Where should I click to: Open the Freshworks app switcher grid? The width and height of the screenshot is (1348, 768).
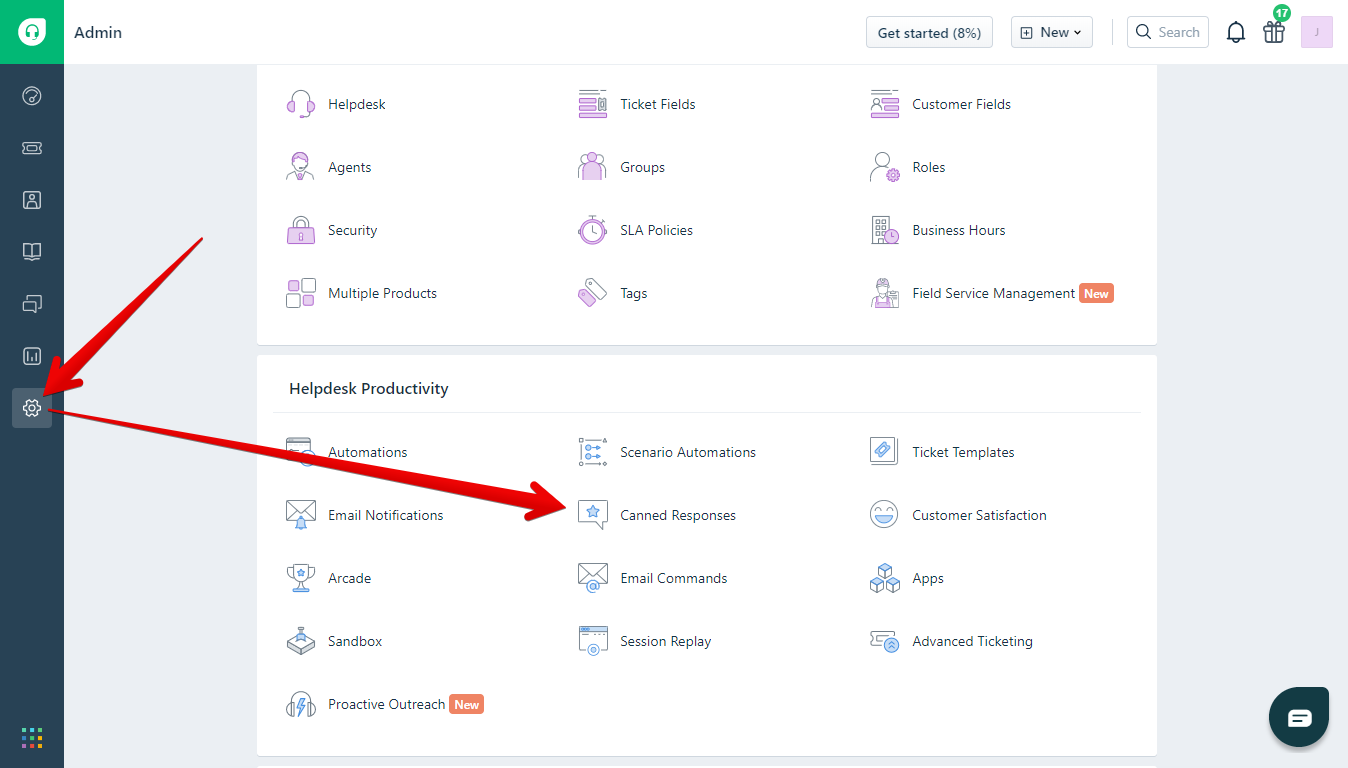[32, 738]
